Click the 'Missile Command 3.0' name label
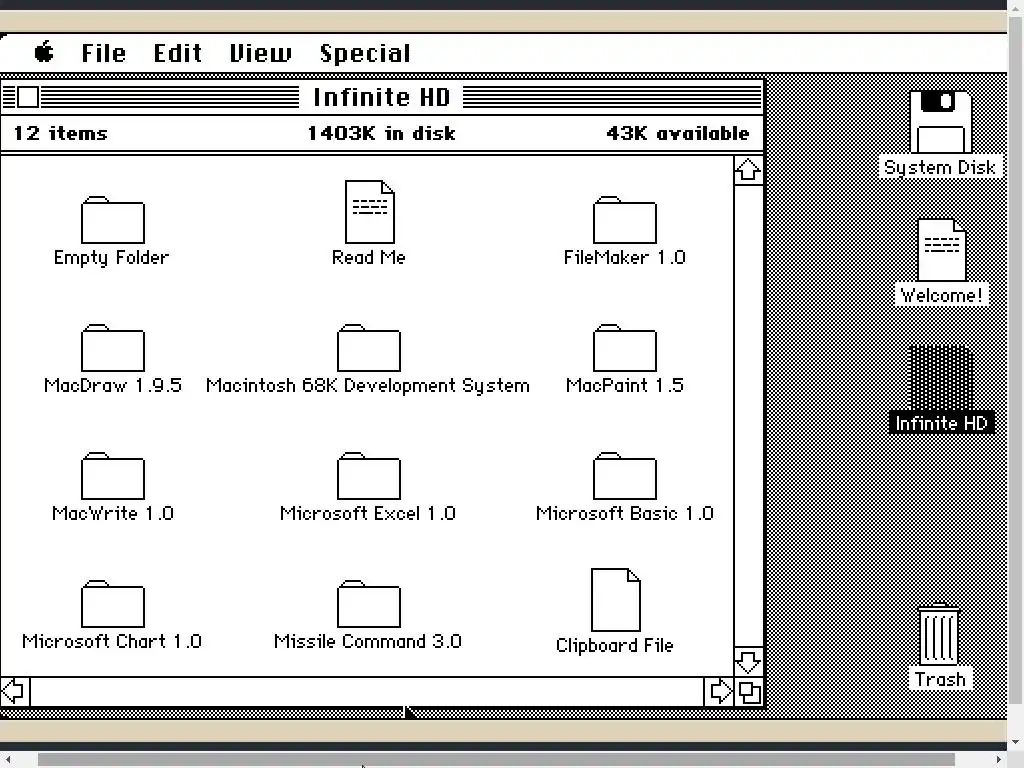Image resolution: width=1024 pixels, height=768 pixels. tap(368, 641)
